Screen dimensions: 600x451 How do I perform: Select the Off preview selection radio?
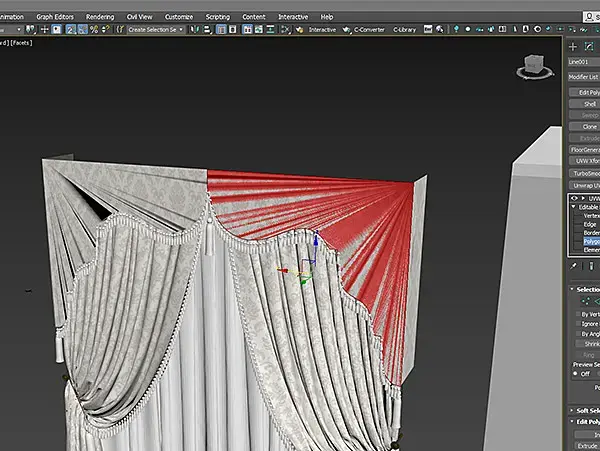(x=573, y=374)
